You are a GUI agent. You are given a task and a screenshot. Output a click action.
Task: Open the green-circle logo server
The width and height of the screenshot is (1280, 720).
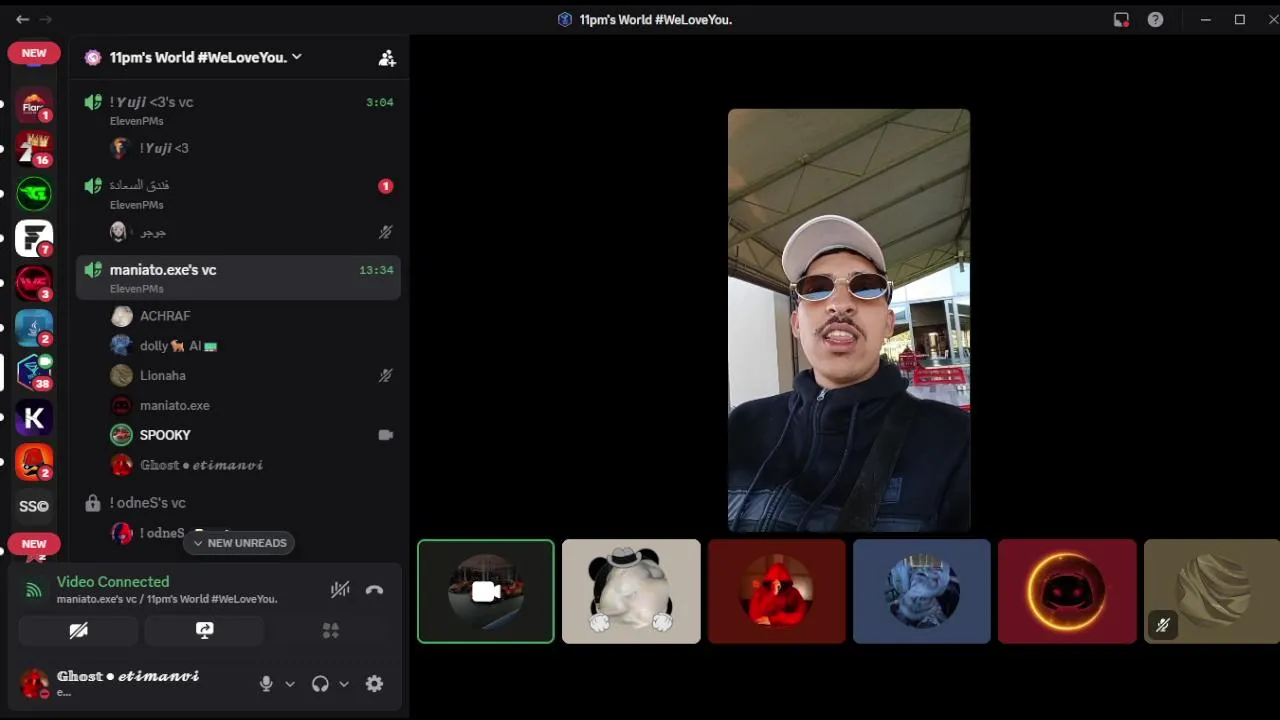point(34,193)
